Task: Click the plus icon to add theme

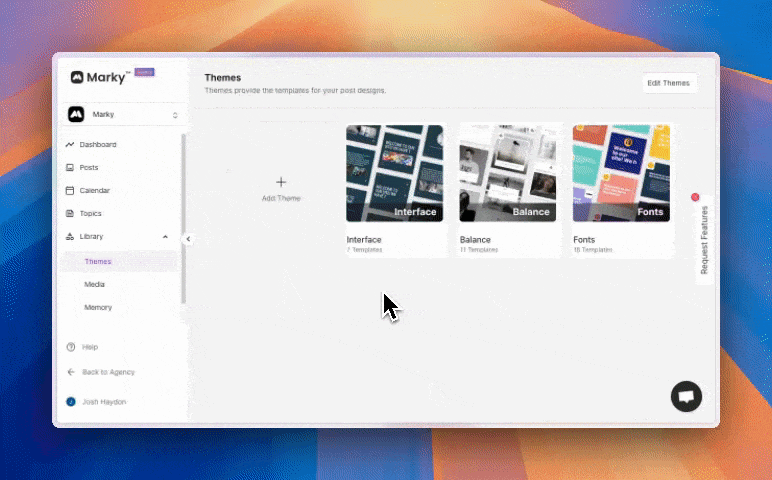Action: tap(281, 182)
